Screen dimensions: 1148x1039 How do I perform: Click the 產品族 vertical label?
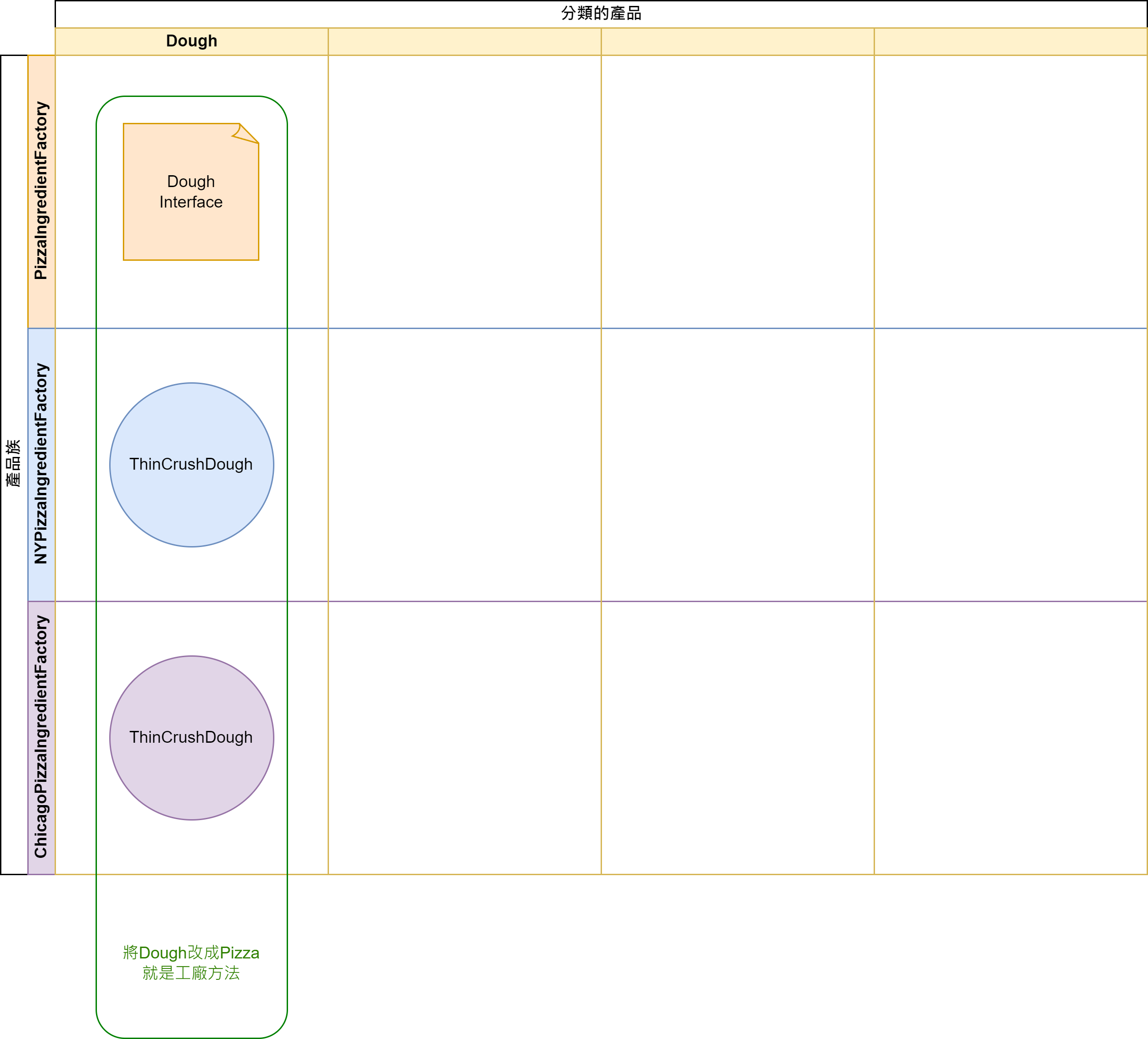(14, 464)
